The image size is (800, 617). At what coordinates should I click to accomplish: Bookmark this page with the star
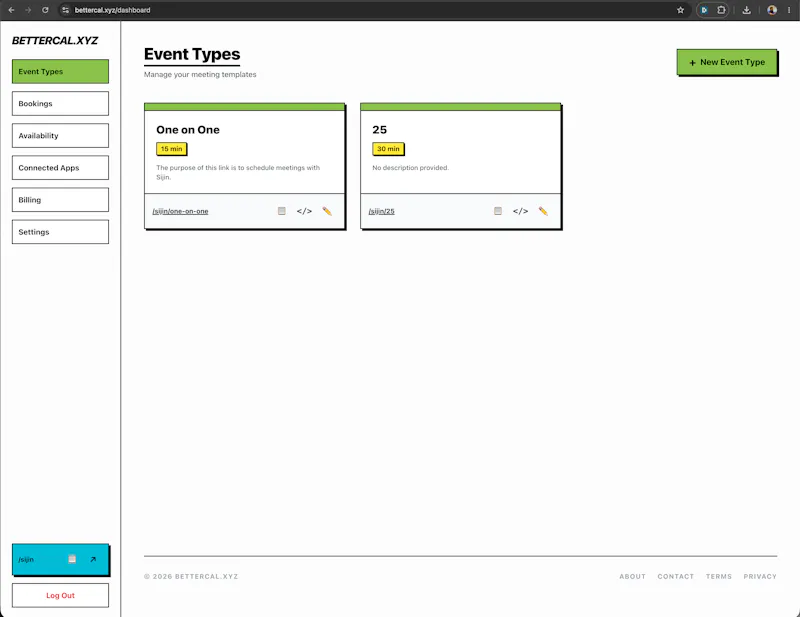680,10
